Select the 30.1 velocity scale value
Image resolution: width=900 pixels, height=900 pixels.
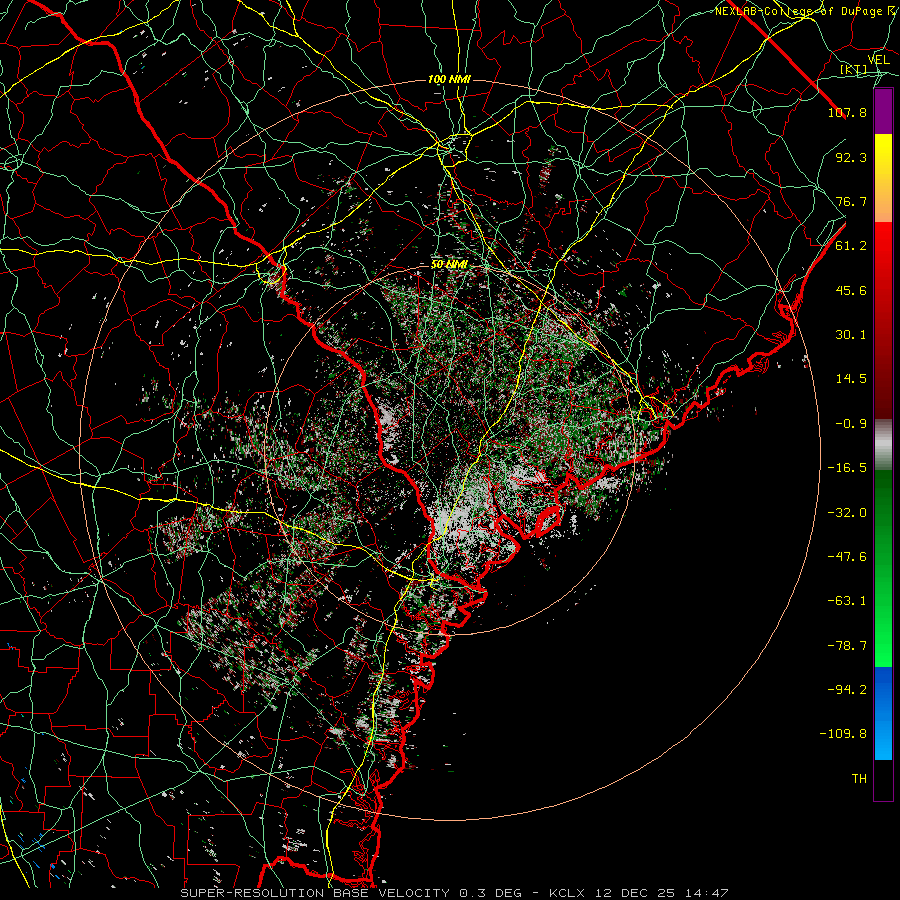pos(851,335)
